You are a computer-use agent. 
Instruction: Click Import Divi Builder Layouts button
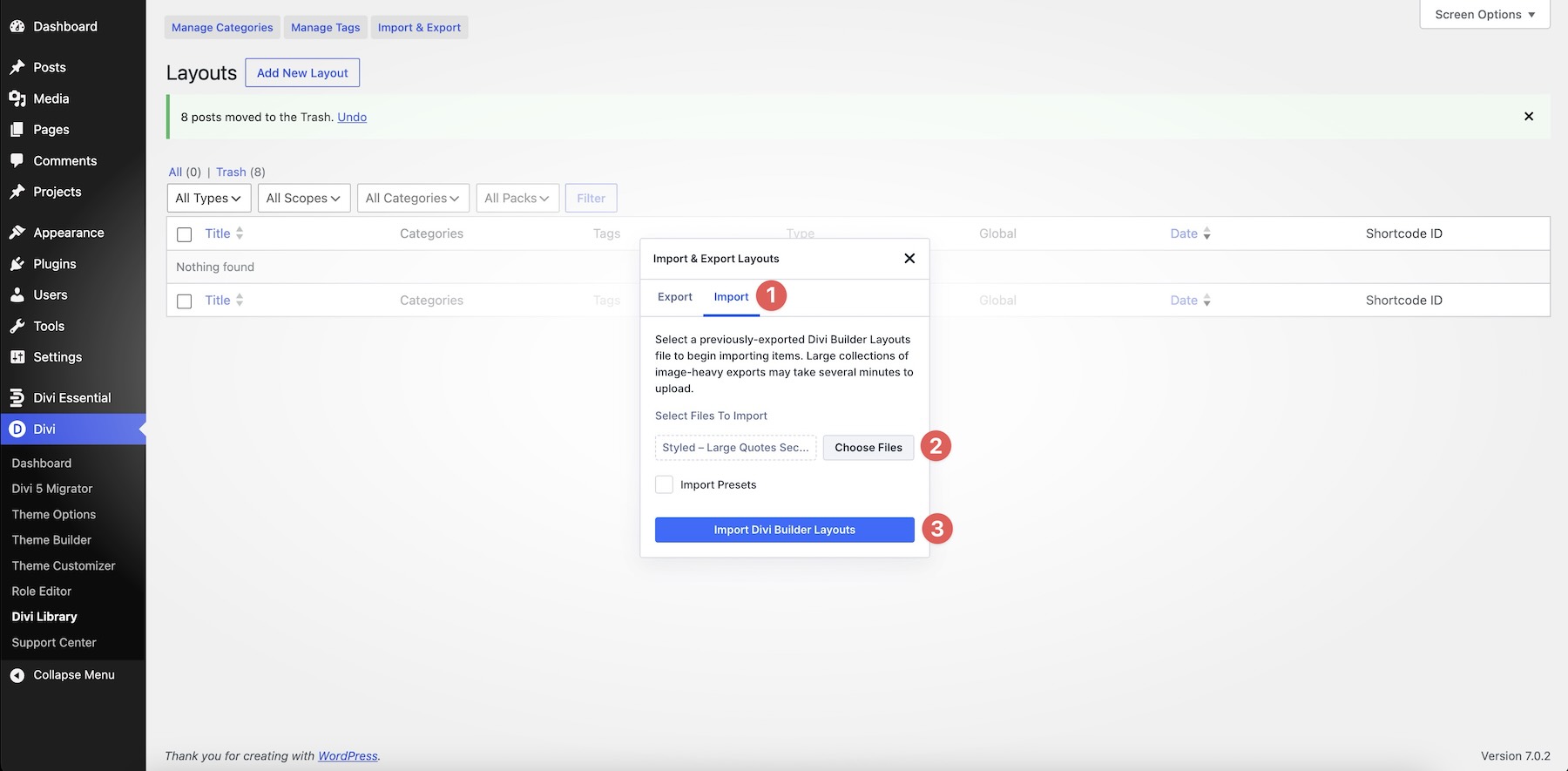pyautogui.click(x=785, y=530)
